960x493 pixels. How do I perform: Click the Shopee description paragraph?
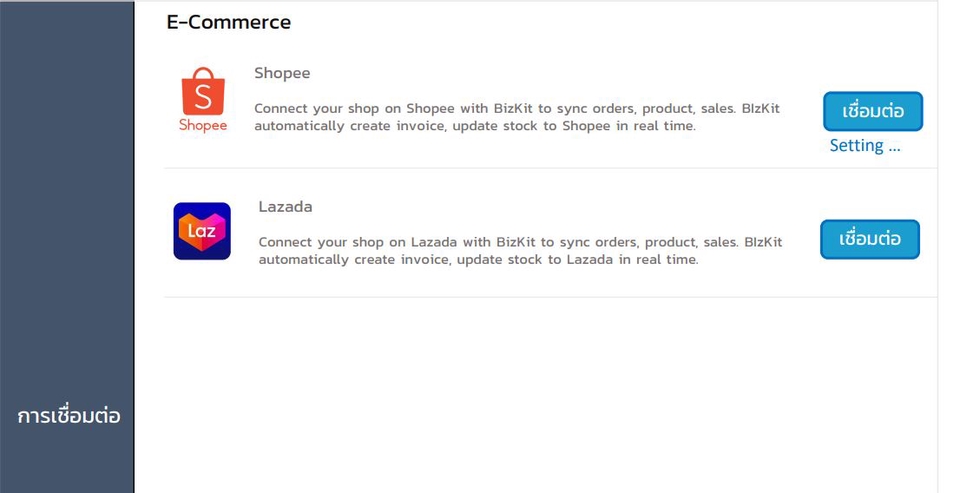pyautogui.click(x=517, y=117)
